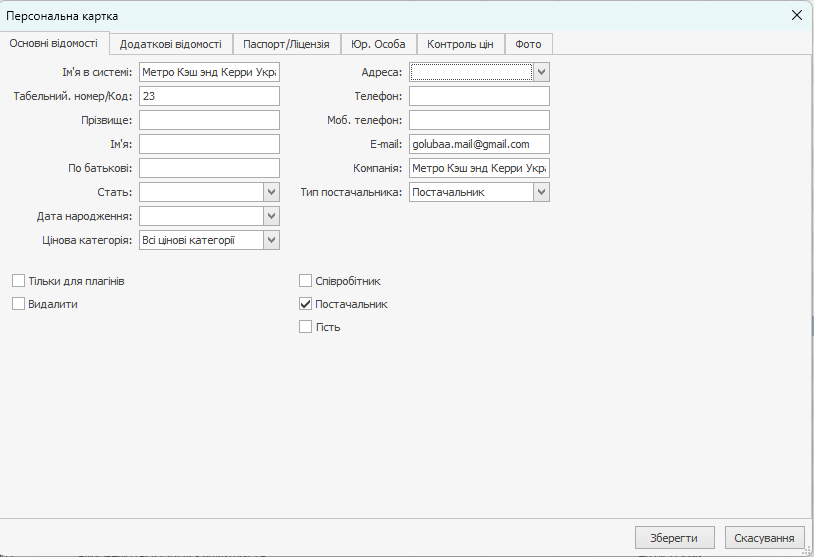The width and height of the screenshot is (814, 557).
Task: Click the Скасування button
Action: tap(764, 538)
